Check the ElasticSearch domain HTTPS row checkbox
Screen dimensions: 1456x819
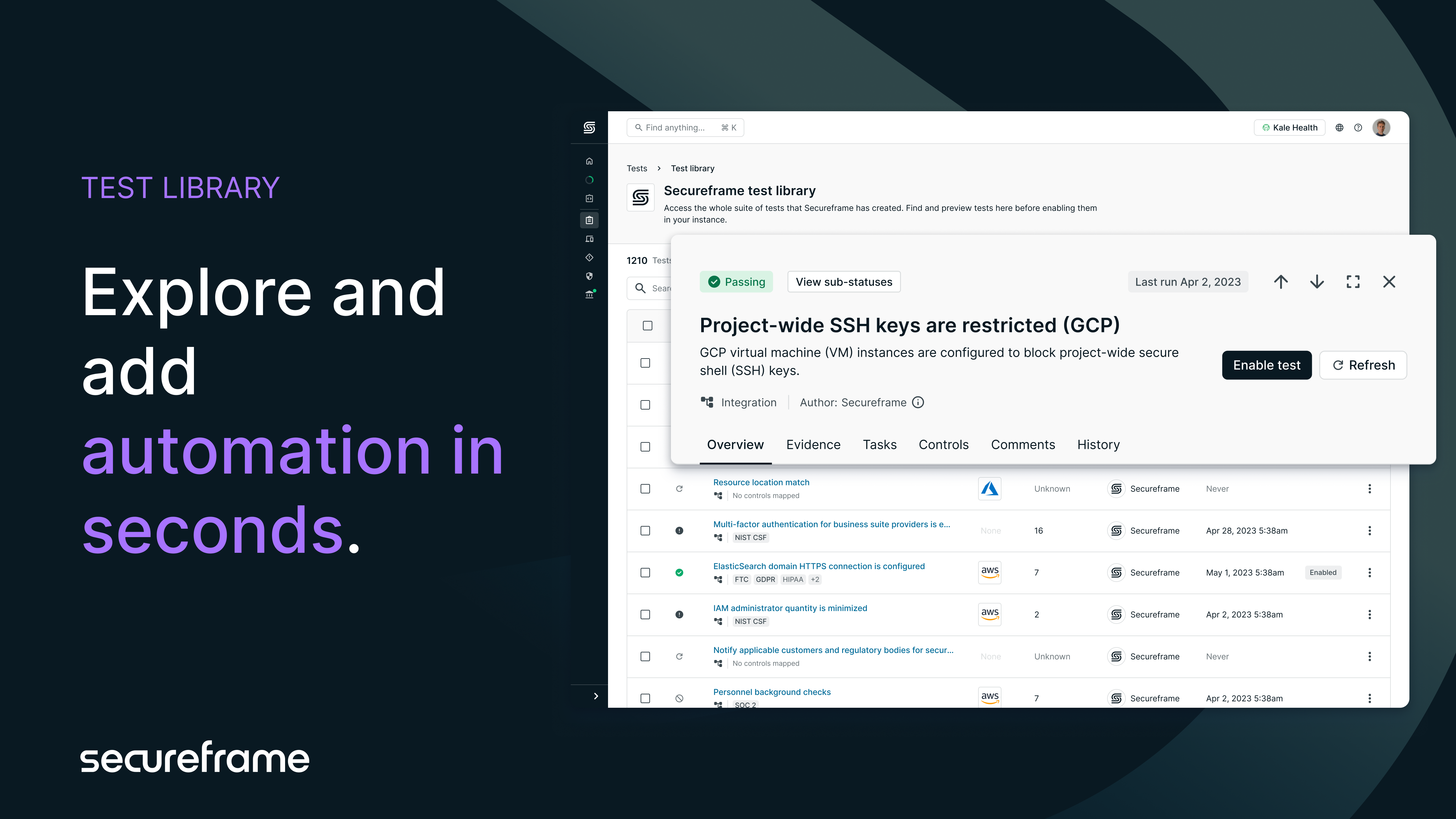pos(645,573)
